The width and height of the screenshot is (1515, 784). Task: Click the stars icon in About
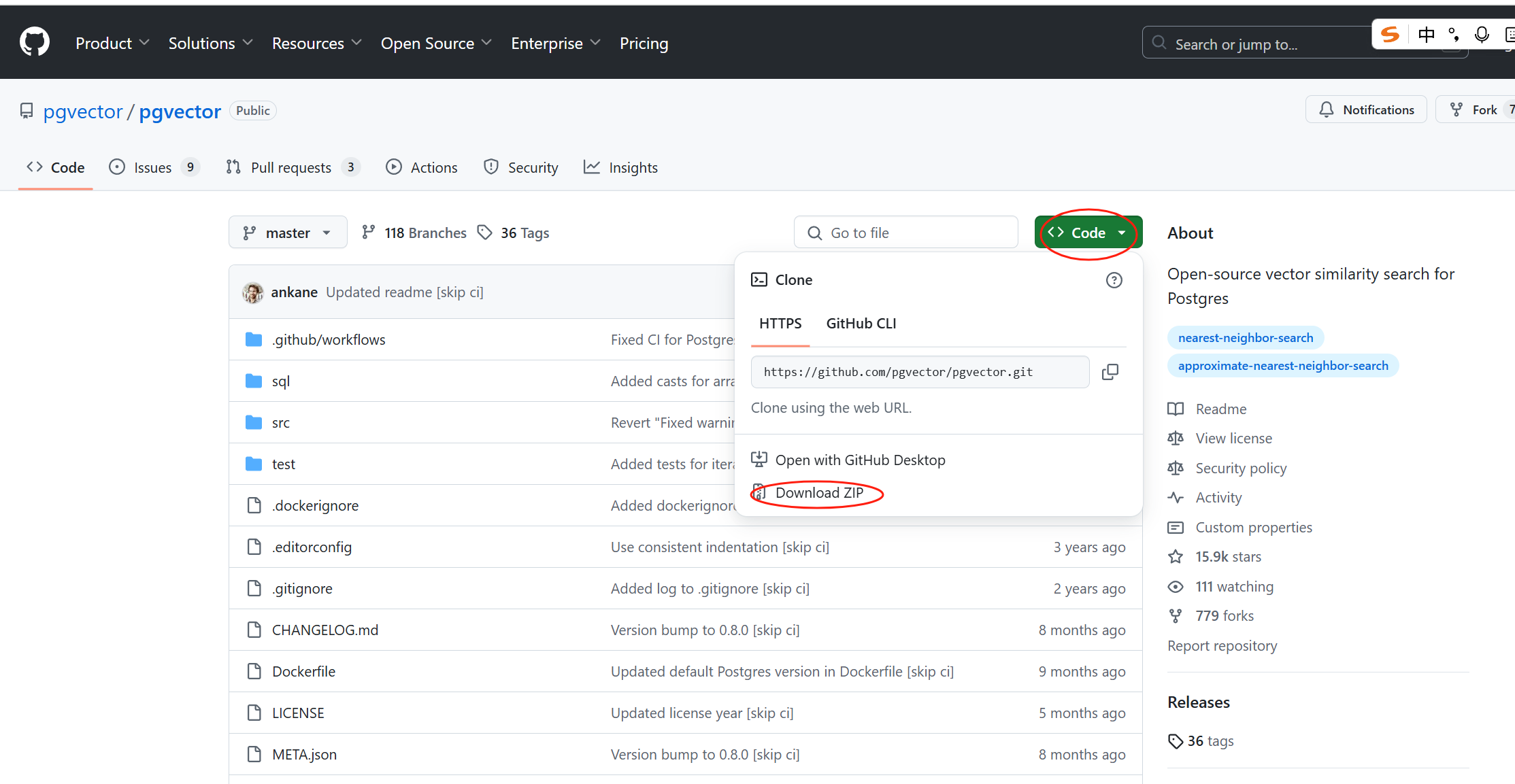1176,557
